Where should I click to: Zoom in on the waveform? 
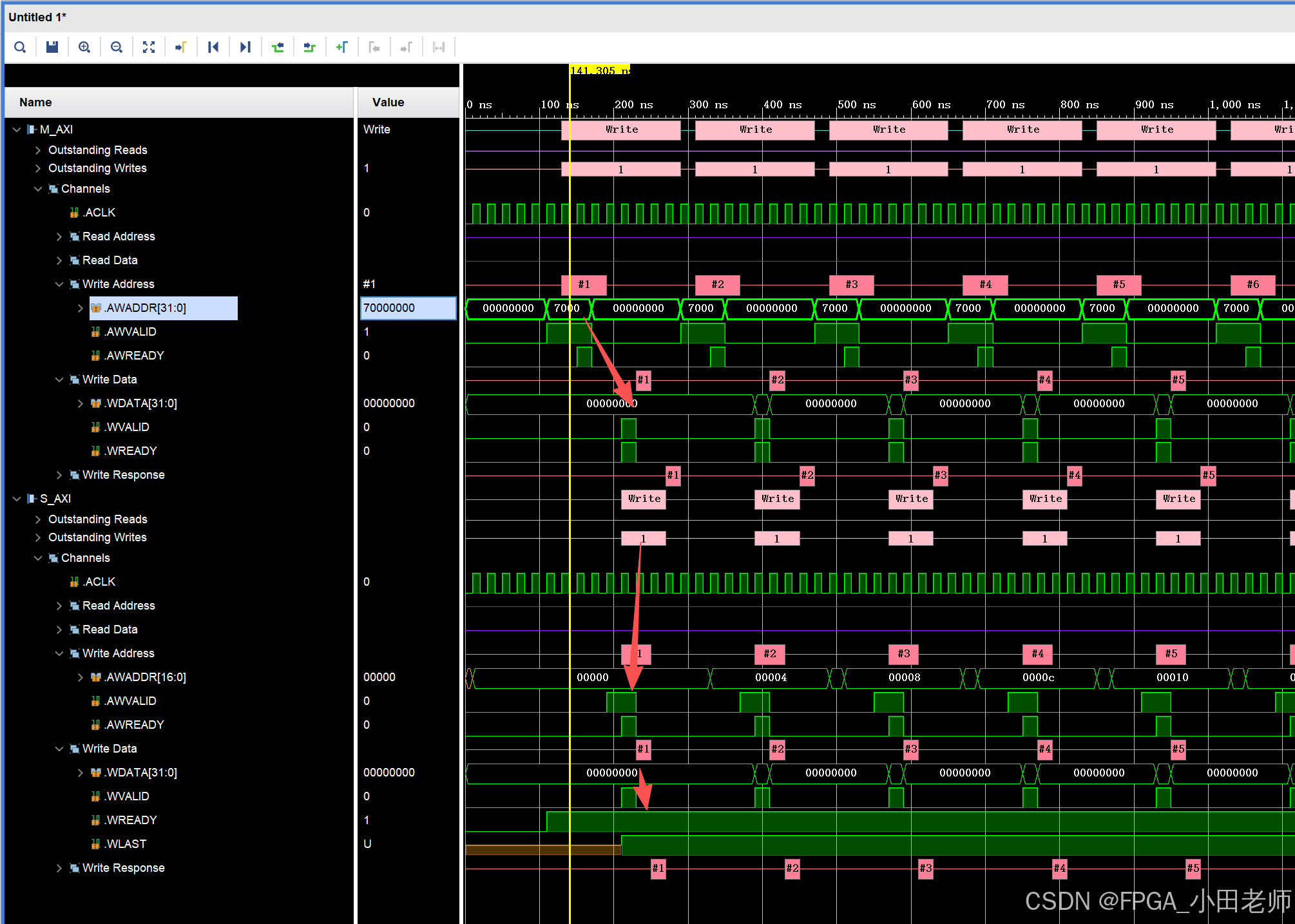(84, 47)
